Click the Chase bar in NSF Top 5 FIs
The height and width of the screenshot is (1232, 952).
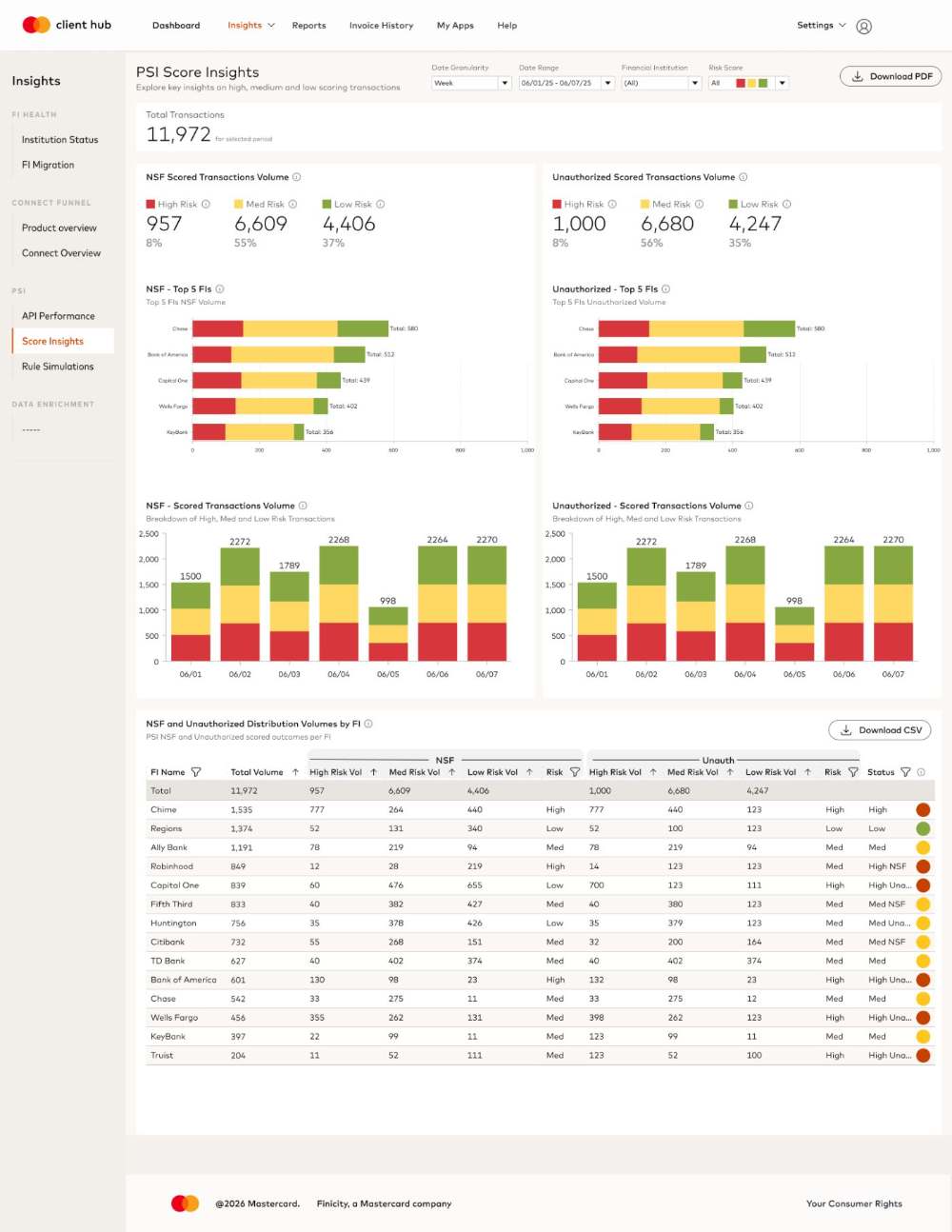click(290, 328)
